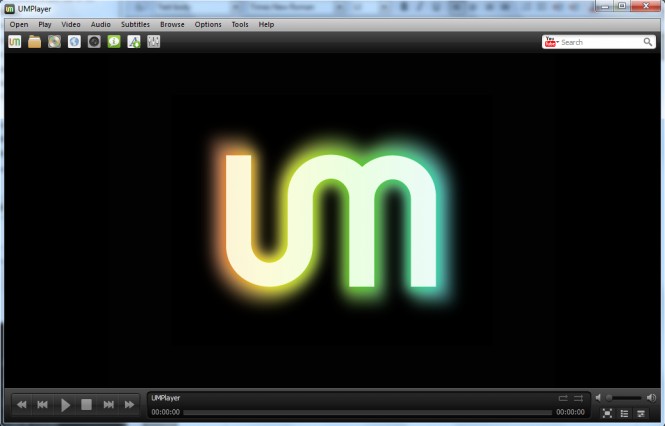Click the dark round radio toolbar icon

(x=94, y=42)
